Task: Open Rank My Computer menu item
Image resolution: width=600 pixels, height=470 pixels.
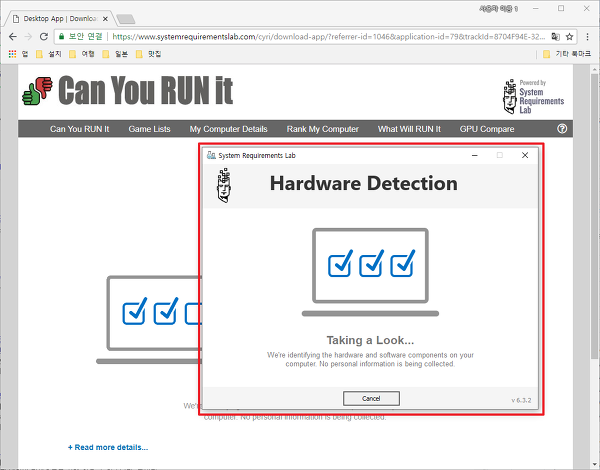Action: [323, 129]
